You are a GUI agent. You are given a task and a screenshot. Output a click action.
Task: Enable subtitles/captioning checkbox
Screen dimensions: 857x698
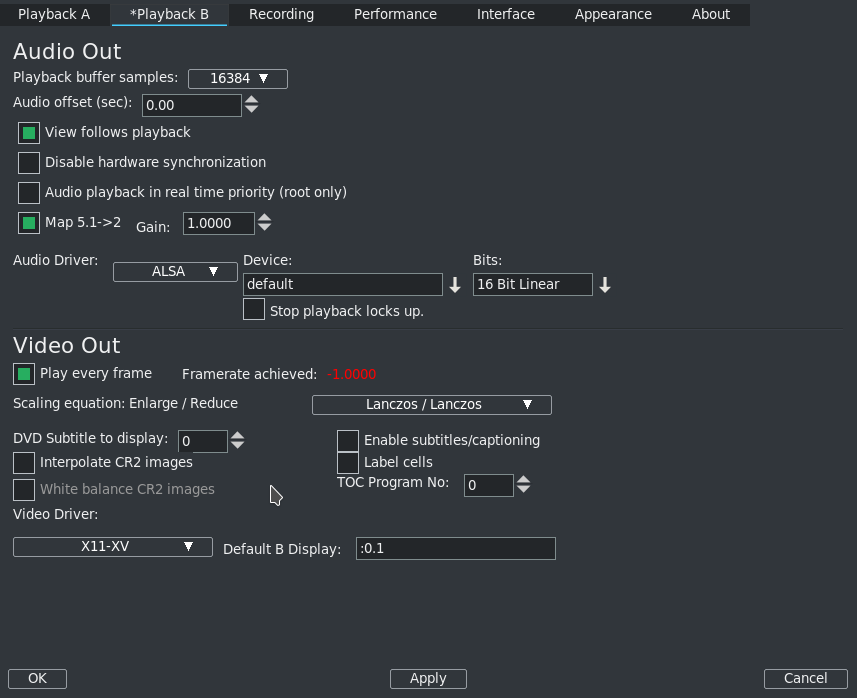pyautogui.click(x=348, y=441)
